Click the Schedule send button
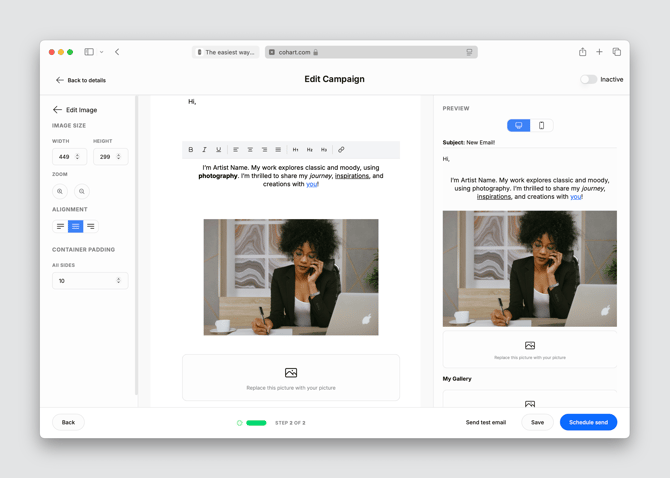The image size is (670, 478). [588, 422]
